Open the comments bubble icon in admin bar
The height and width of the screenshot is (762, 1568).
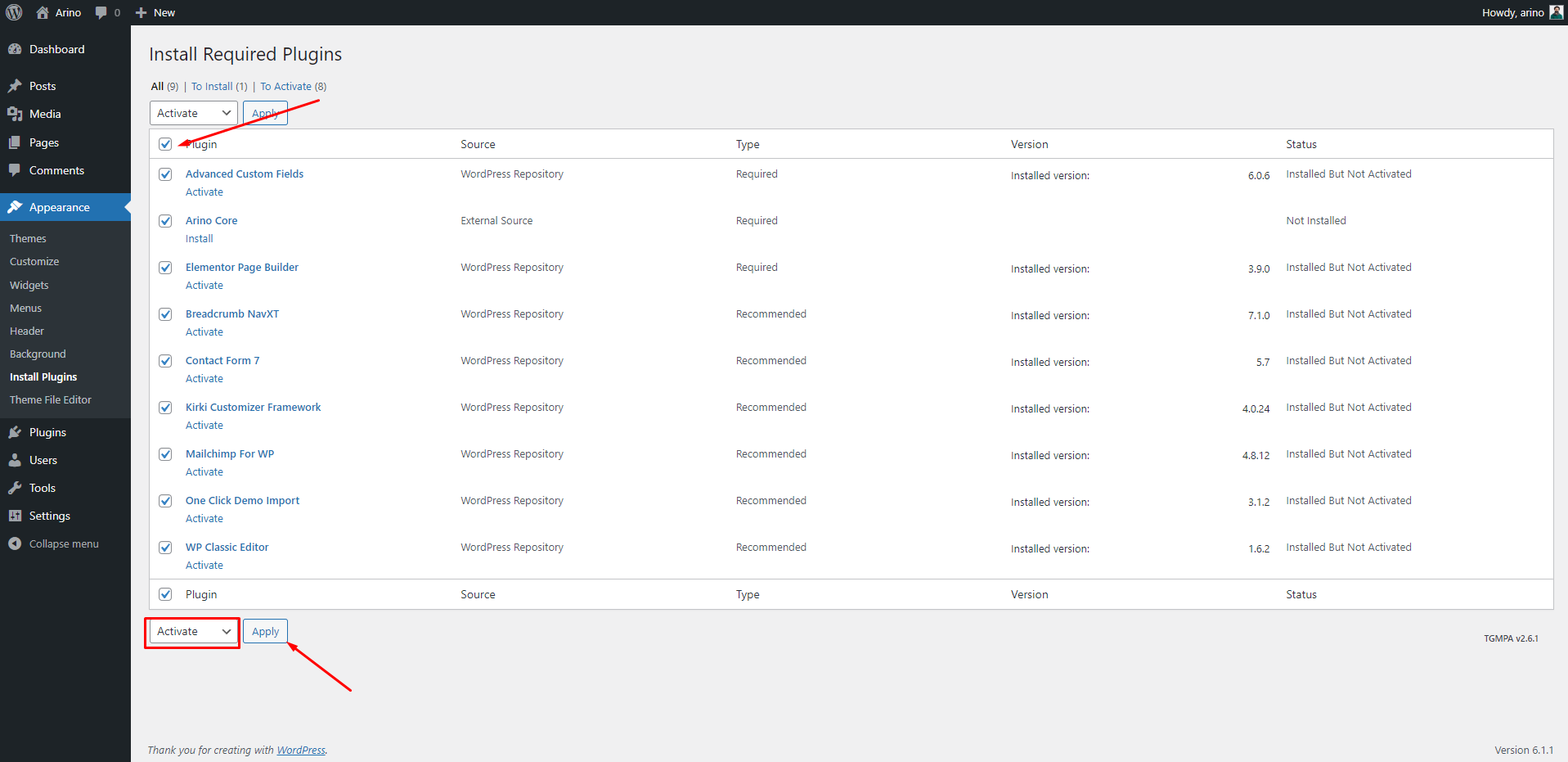click(101, 12)
